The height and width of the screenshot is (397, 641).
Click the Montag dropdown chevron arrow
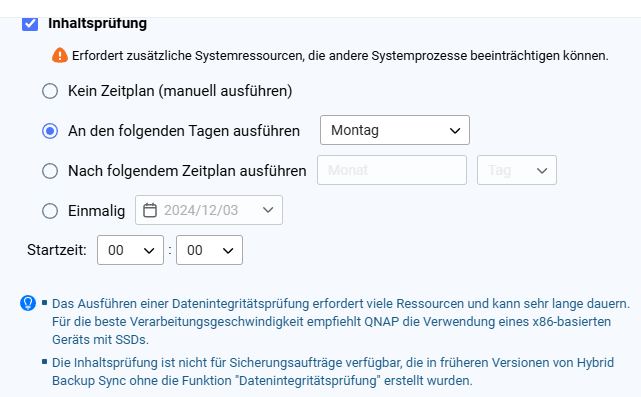pos(455,131)
